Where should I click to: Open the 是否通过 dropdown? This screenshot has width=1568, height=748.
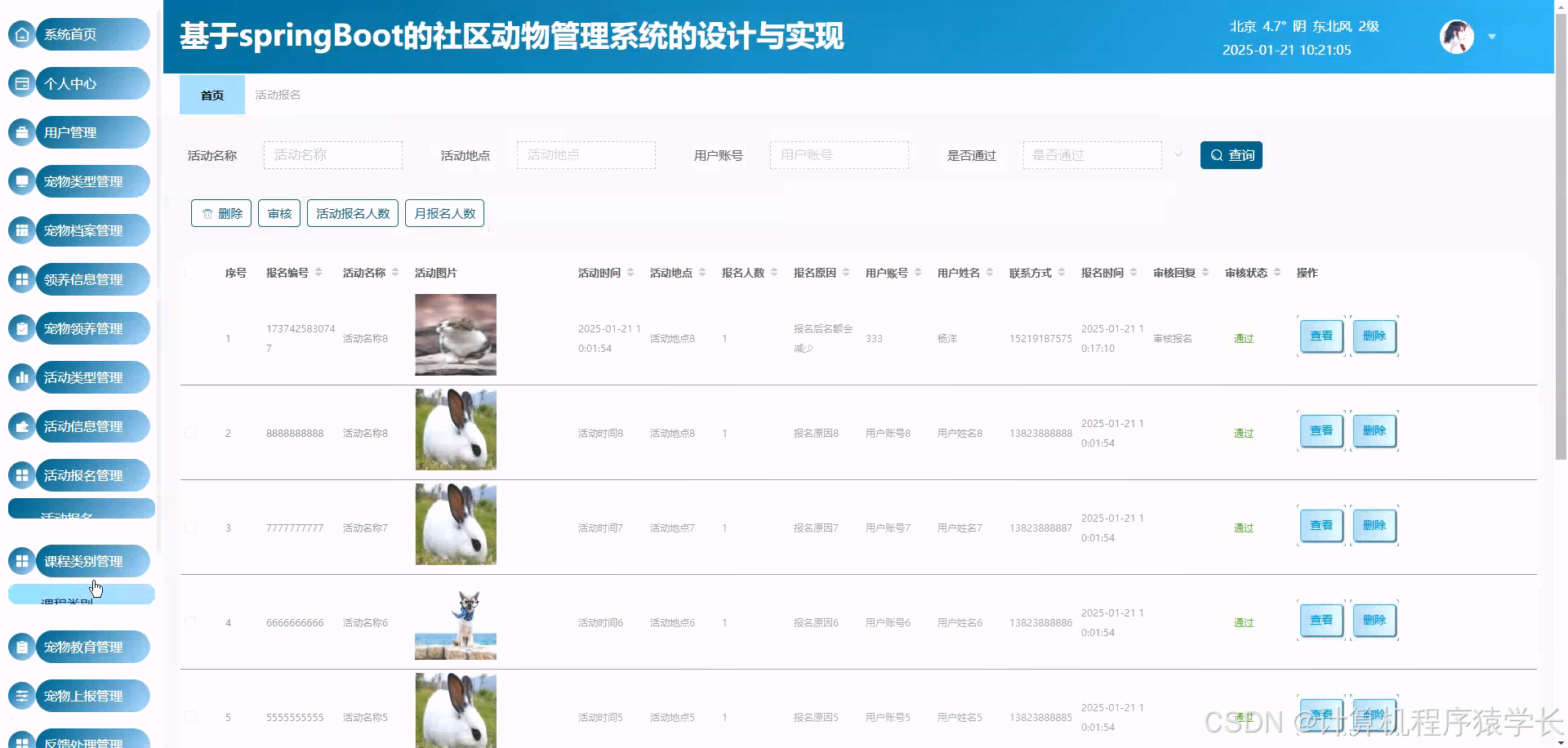1093,154
